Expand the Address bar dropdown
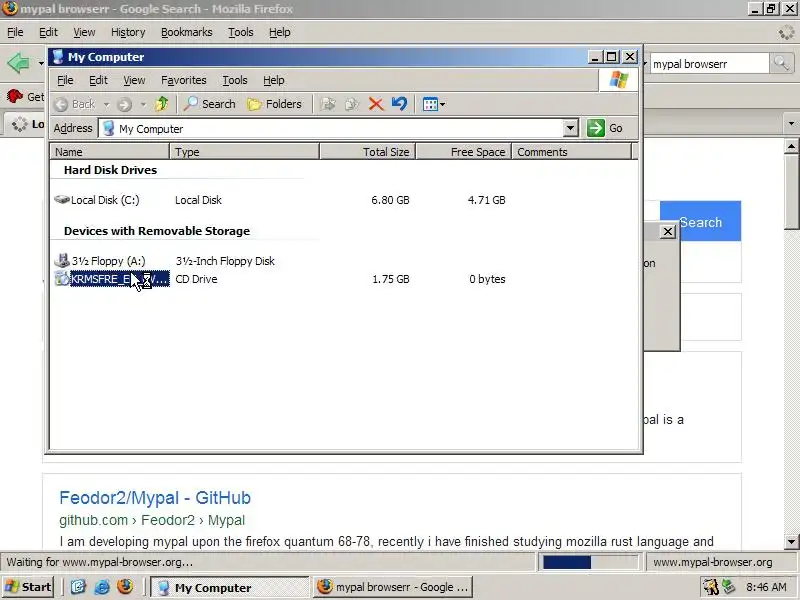Screen dimensions: 800x600 (571, 128)
